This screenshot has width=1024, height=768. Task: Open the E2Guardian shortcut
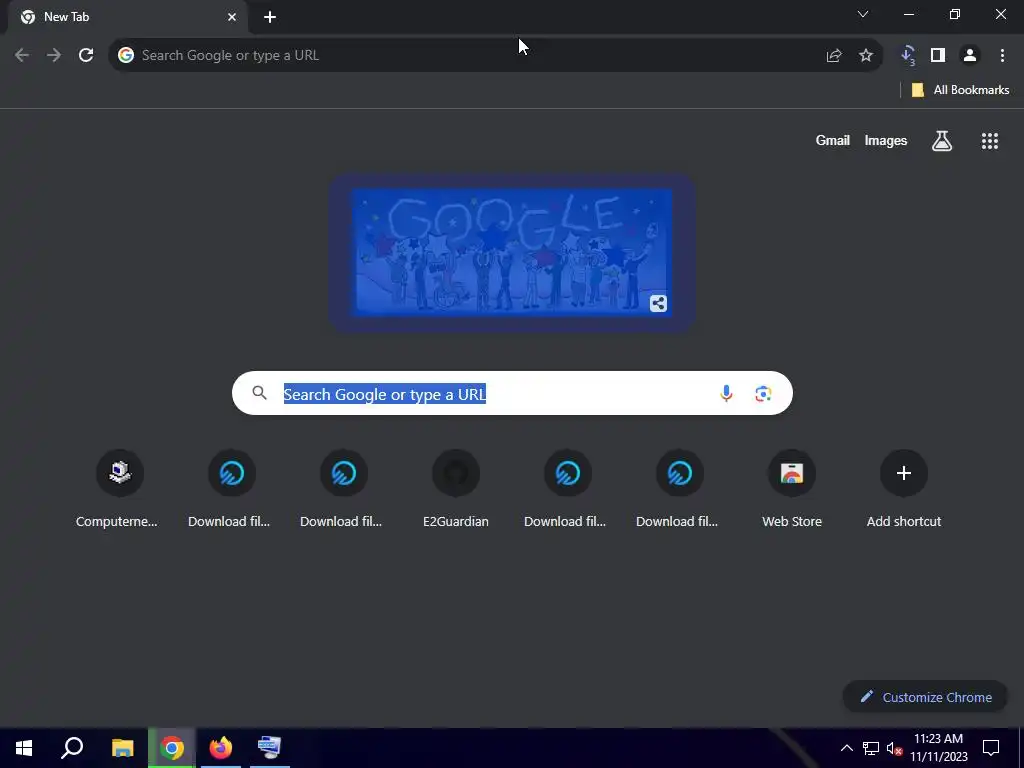click(456, 490)
